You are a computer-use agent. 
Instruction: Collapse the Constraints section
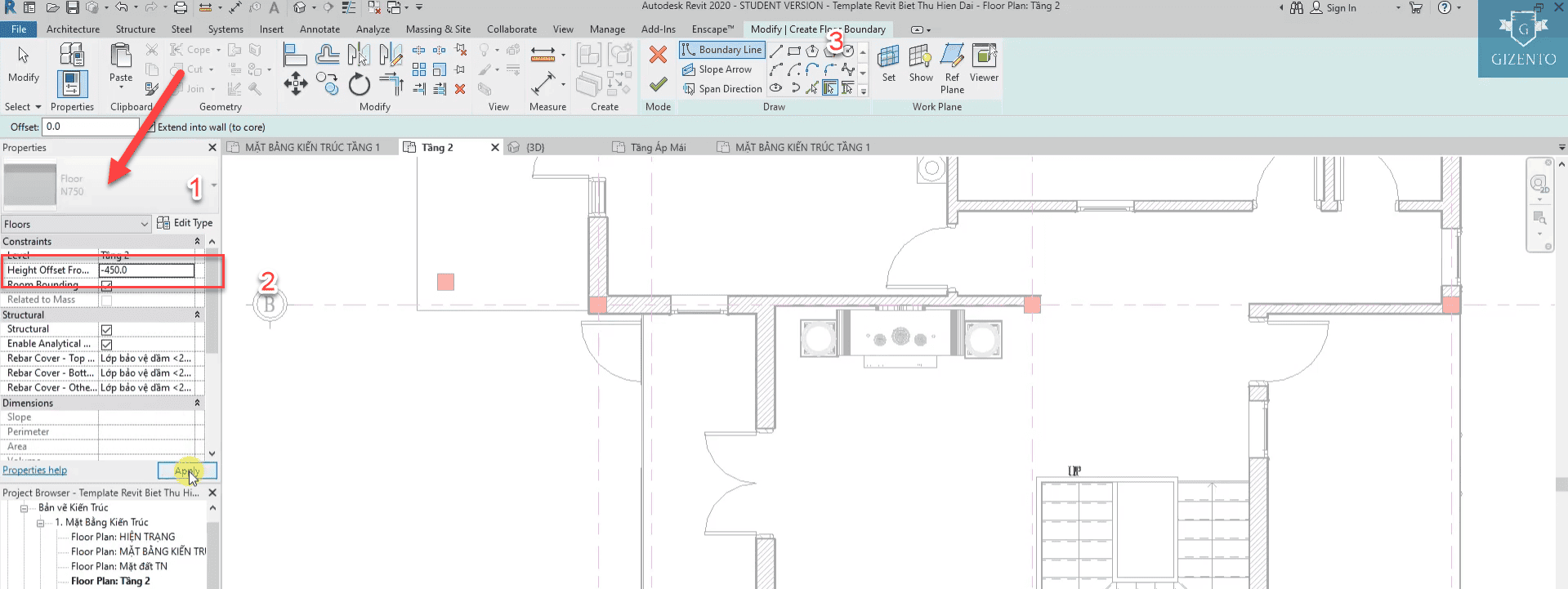[197, 242]
